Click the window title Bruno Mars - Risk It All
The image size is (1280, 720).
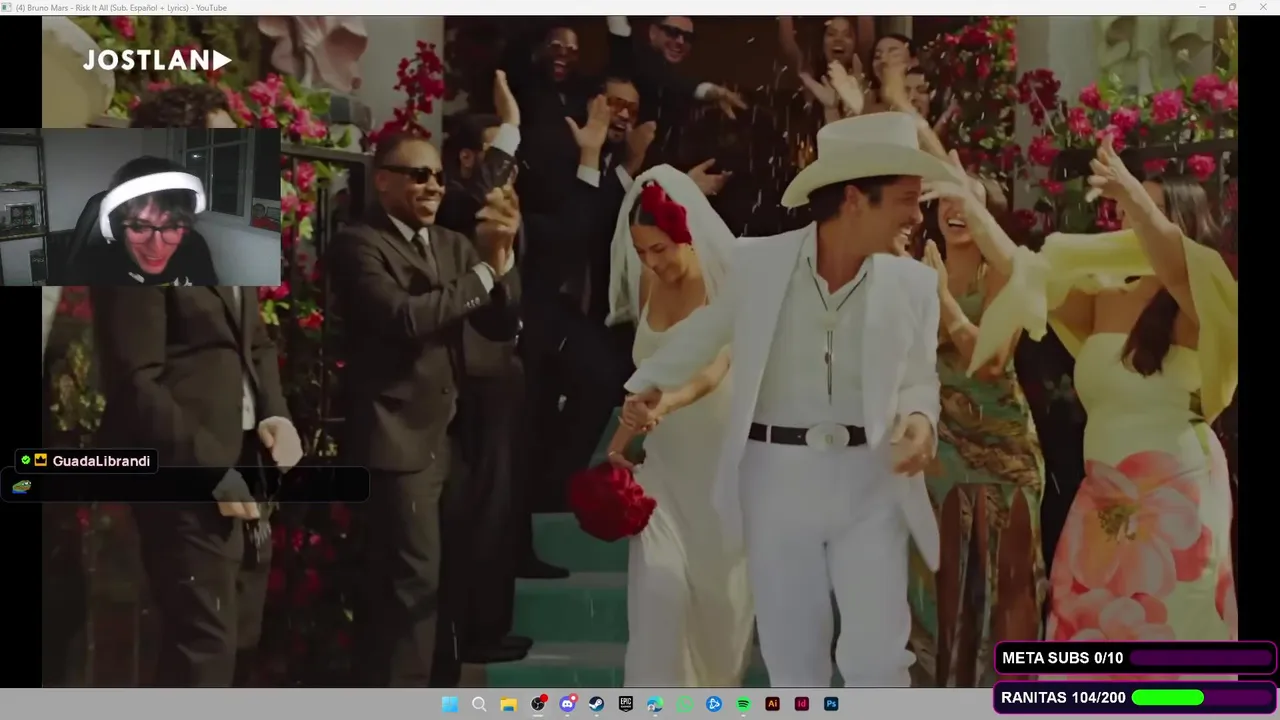point(121,8)
